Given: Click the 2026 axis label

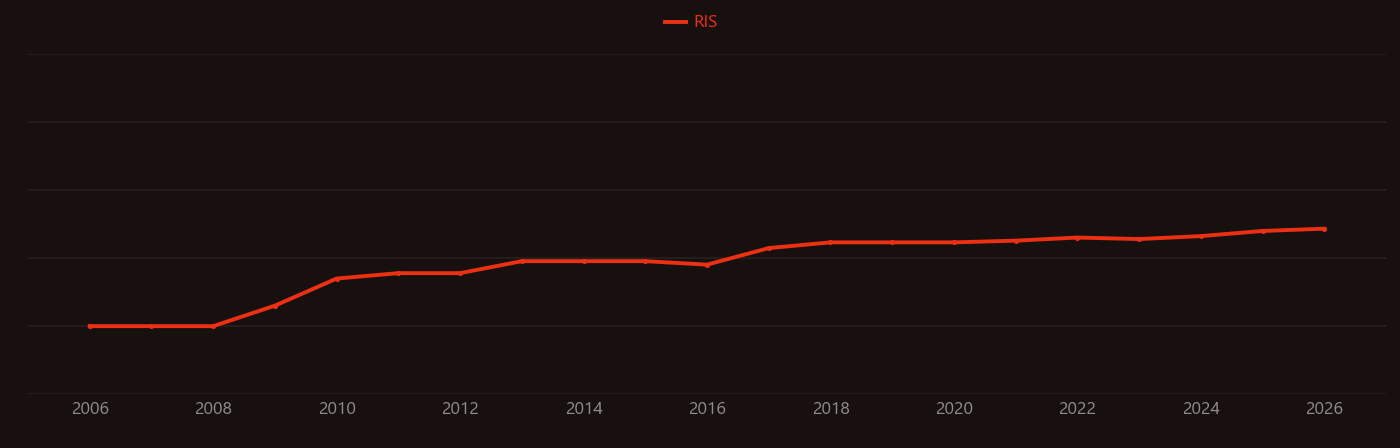Looking at the screenshot, I should 1324,409.
